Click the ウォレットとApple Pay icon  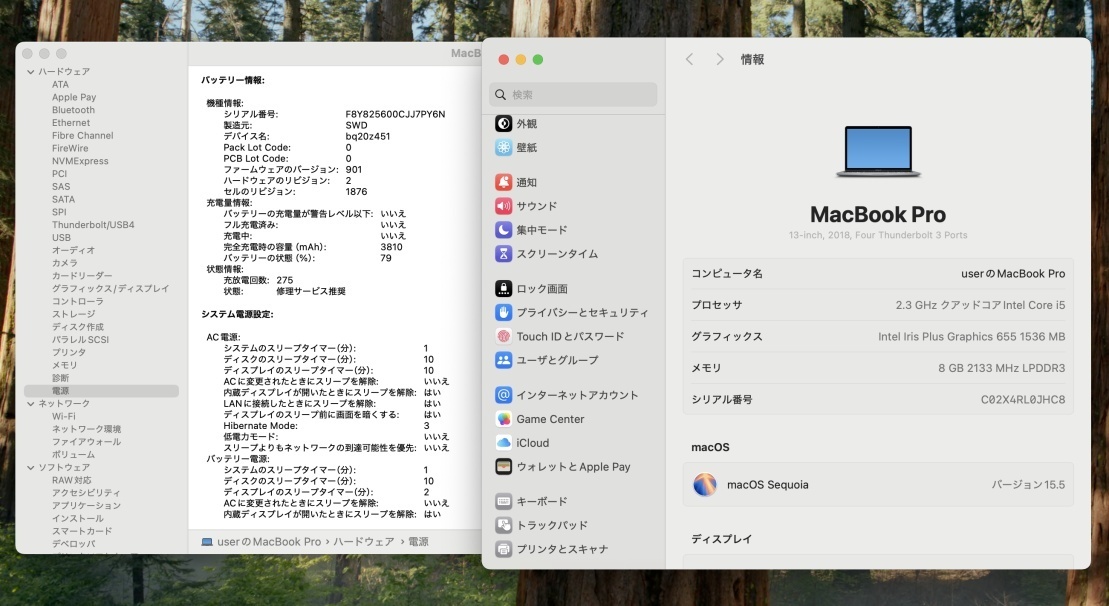(x=504, y=467)
